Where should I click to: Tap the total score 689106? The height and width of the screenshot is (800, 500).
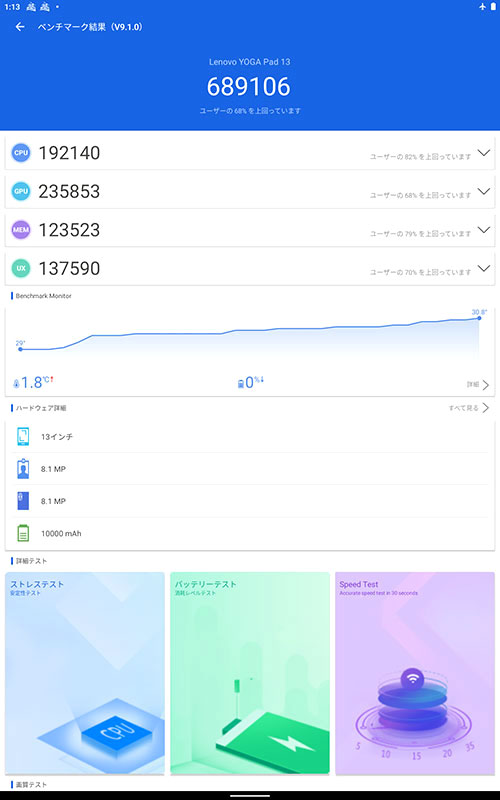pos(248,86)
